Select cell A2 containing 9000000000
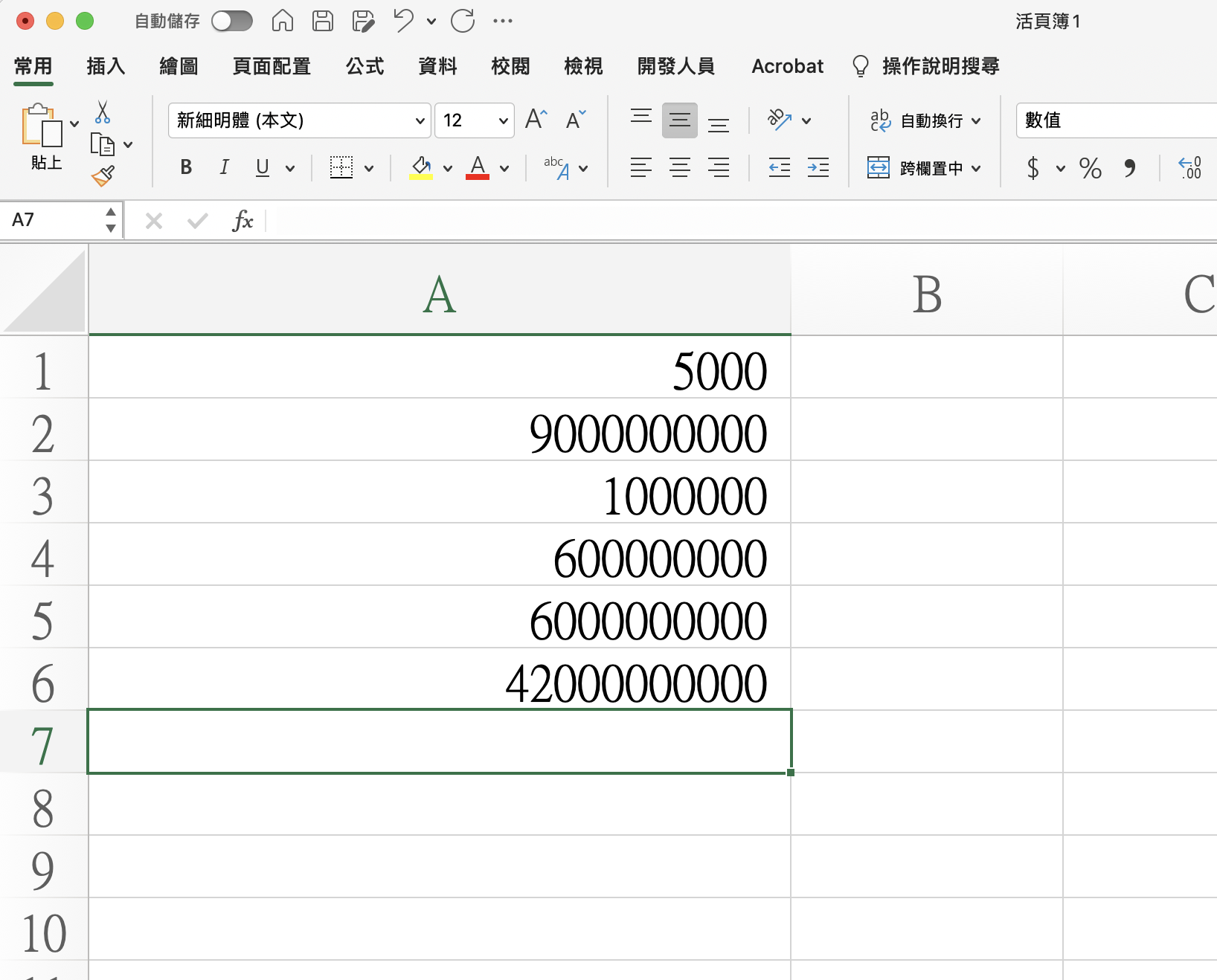 (439, 433)
